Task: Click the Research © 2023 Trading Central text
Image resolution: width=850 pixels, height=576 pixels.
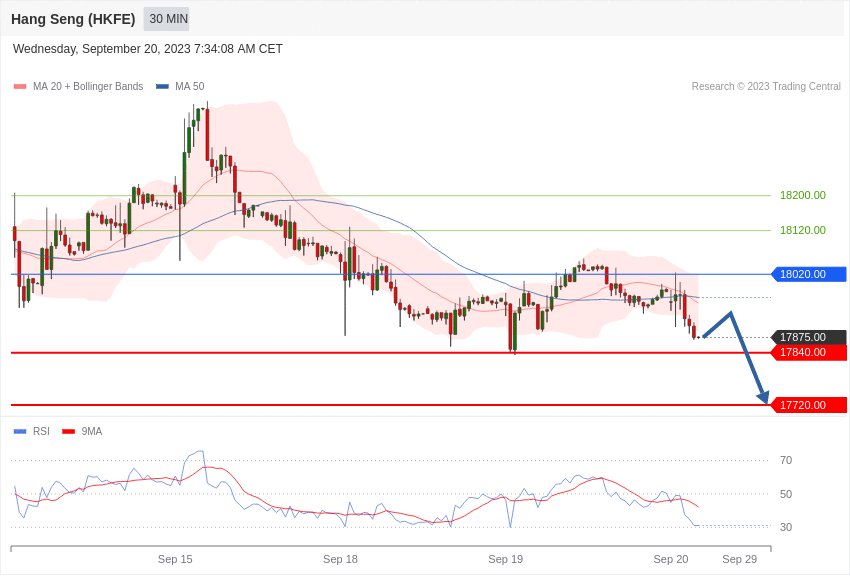Action: (x=766, y=87)
